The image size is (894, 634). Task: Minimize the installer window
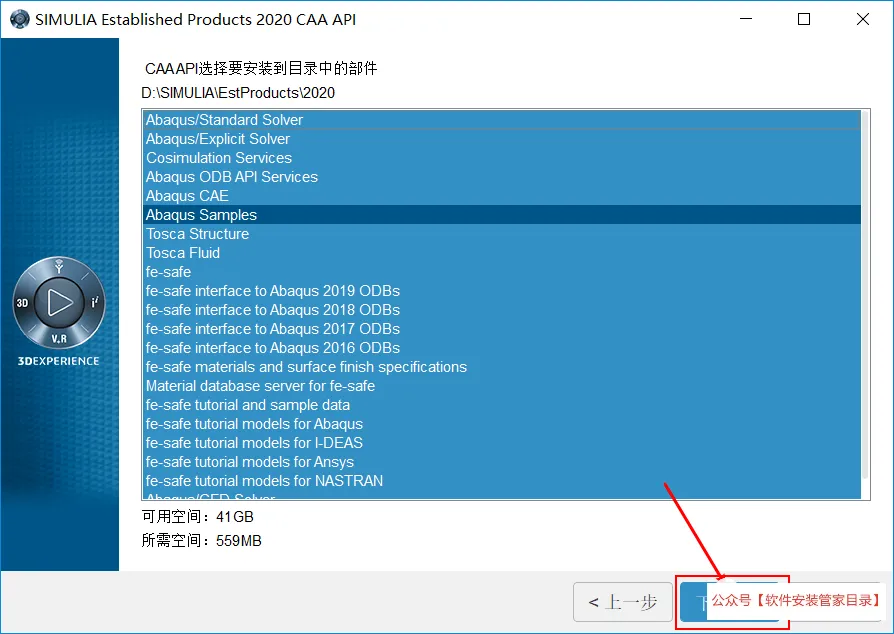click(x=746, y=19)
